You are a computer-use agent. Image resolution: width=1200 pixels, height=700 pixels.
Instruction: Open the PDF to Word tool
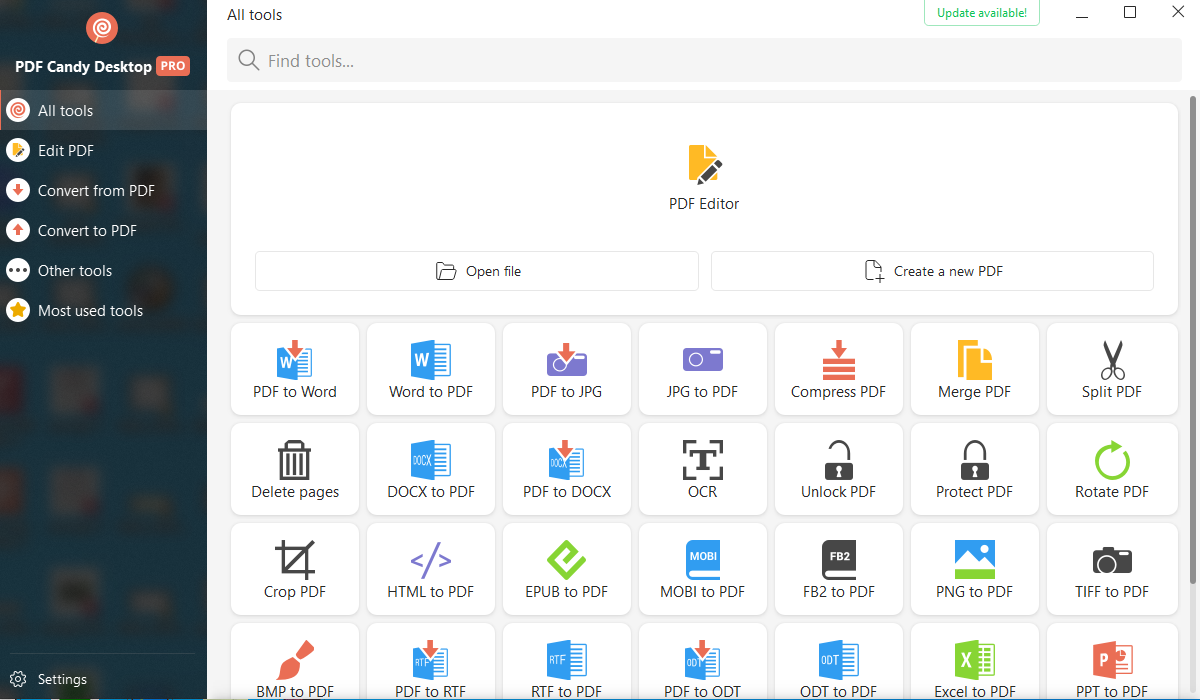tap(294, 369)
